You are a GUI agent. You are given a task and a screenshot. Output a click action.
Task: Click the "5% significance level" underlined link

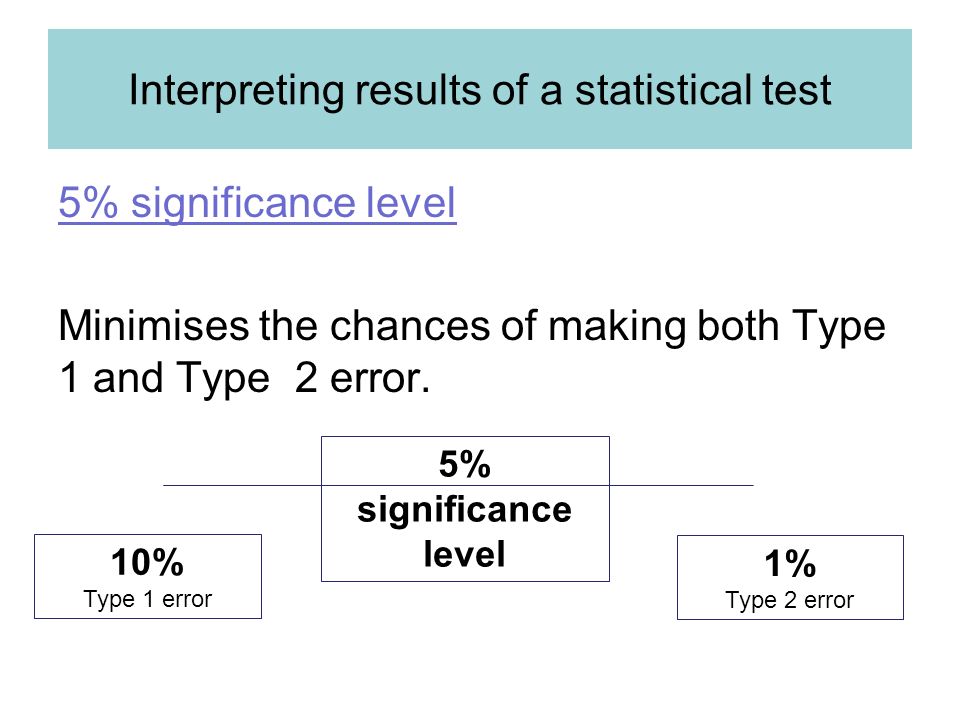(x=257, y=203)
